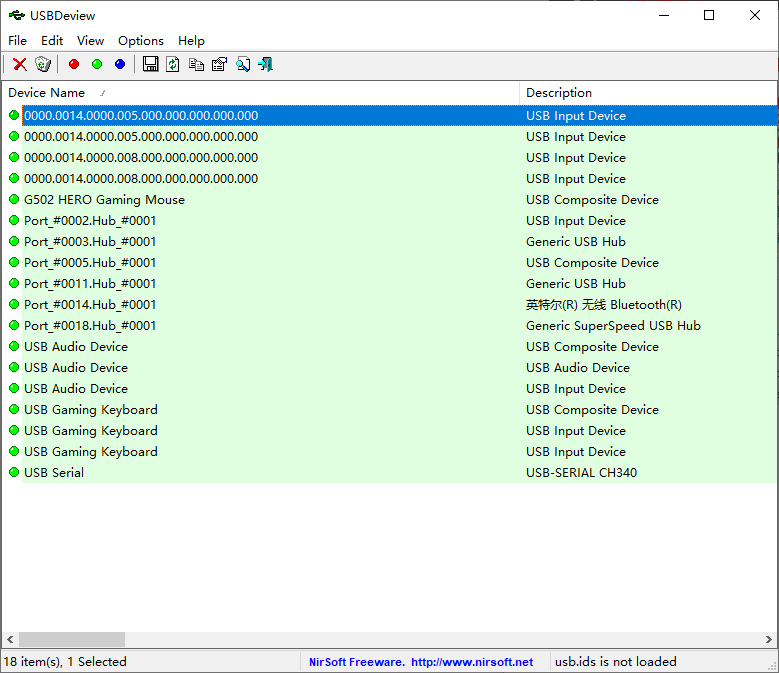
Task: Click USB Composite Device description of G502 mouse
Action: pyautogui.click(x=592, y=200)
